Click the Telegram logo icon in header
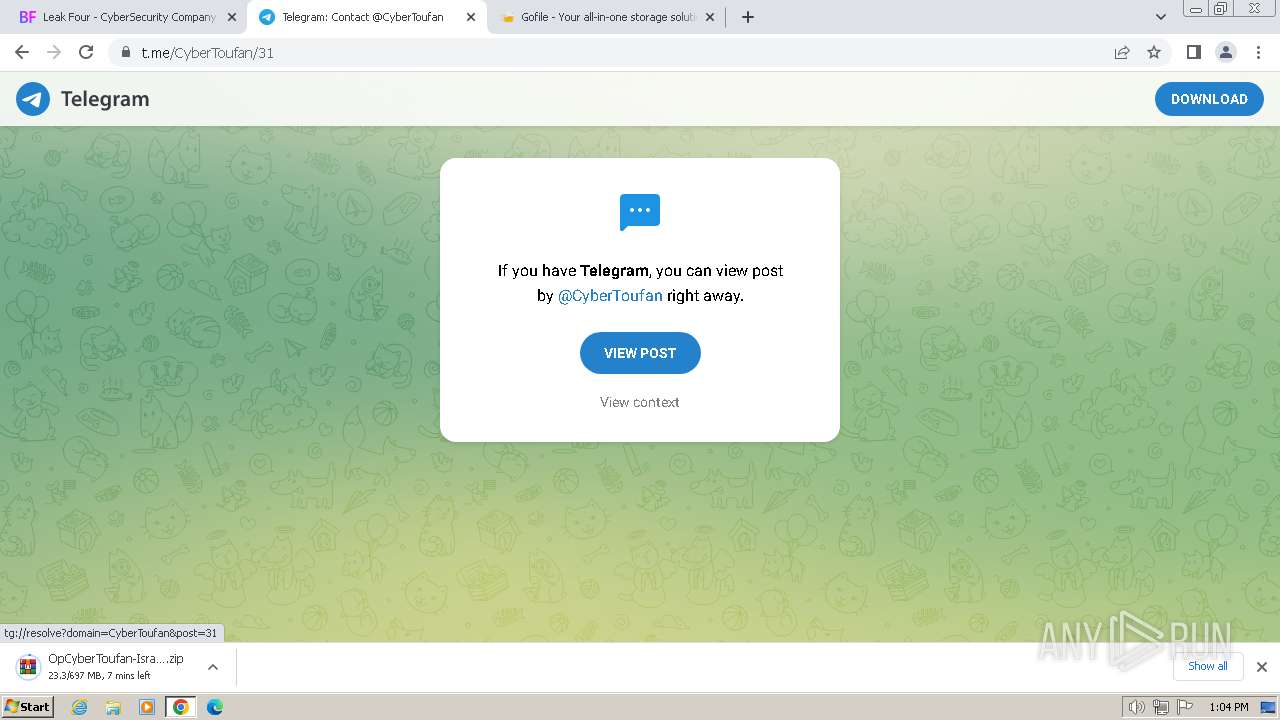The width and height of the screenshot is (1280, 720). click(33, 99)
